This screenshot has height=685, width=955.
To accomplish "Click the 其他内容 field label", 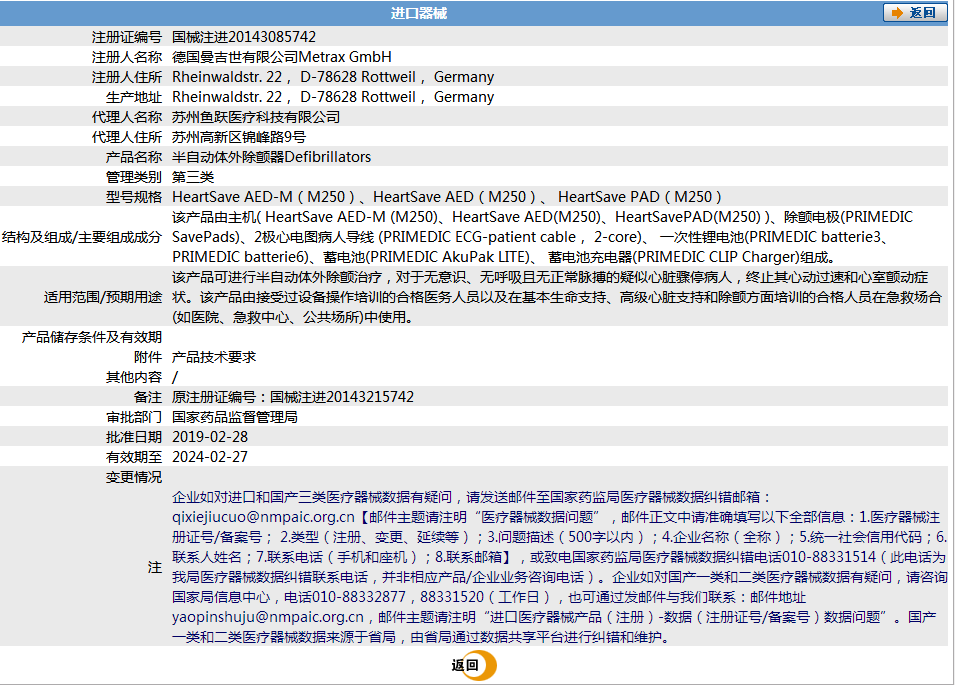I will (133, 378).
